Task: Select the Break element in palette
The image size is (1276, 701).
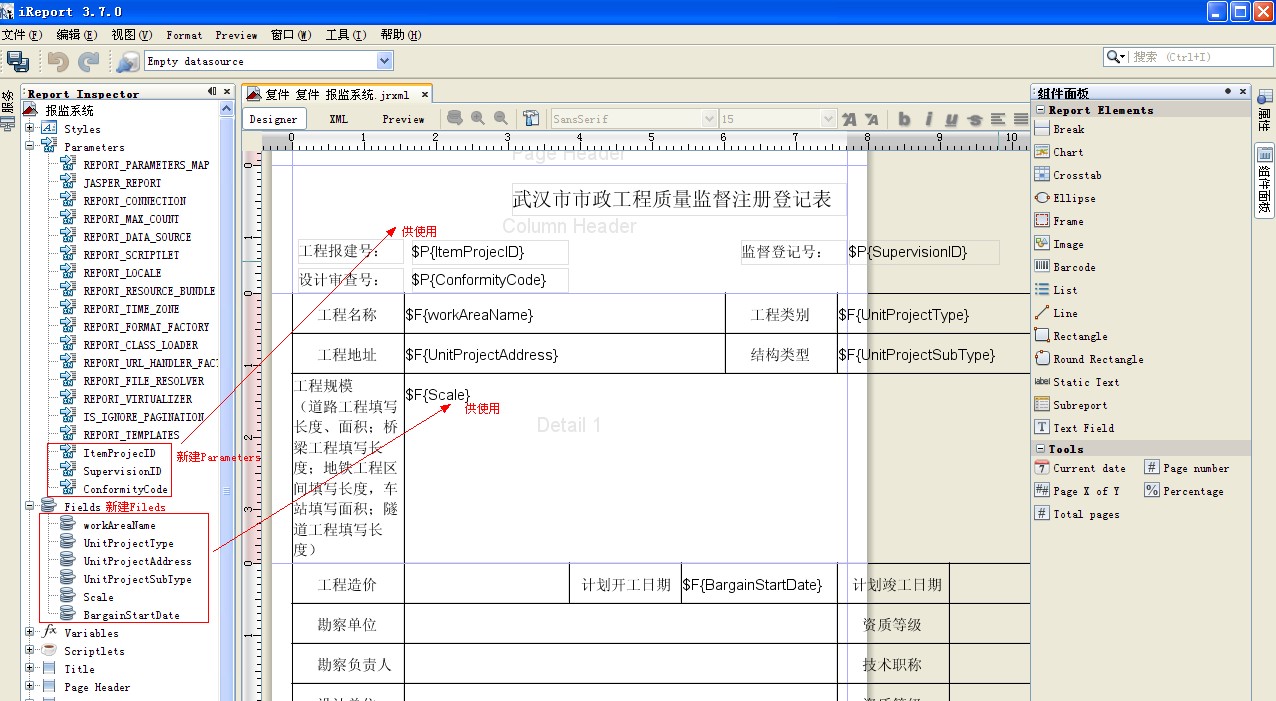Action: 1060,129
